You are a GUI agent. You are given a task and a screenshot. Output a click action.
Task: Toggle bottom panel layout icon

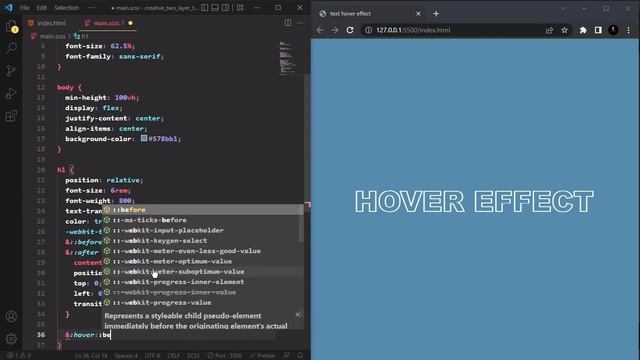[x=215, y=7]
